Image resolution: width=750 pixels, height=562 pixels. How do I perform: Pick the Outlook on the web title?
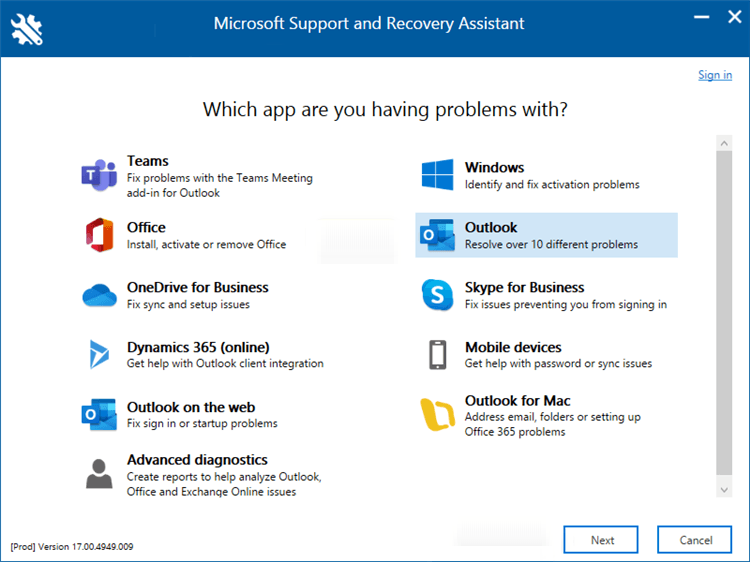(191, 407)
